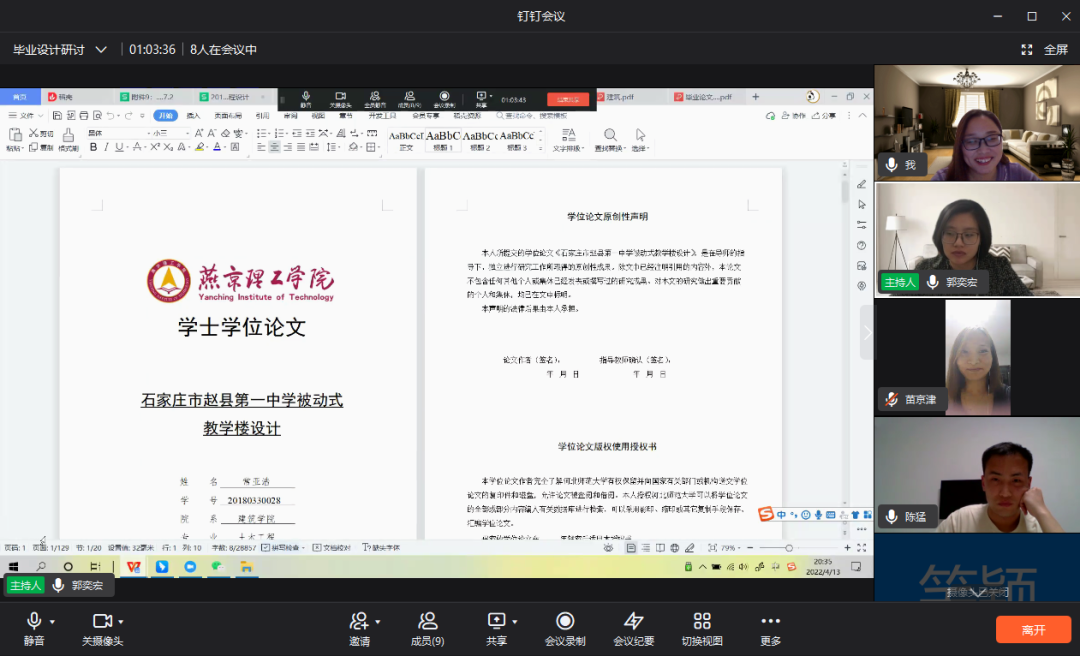The image size is (1080, 656).
Task: Click the full screen arrows icon
Action: (1026, 49)
